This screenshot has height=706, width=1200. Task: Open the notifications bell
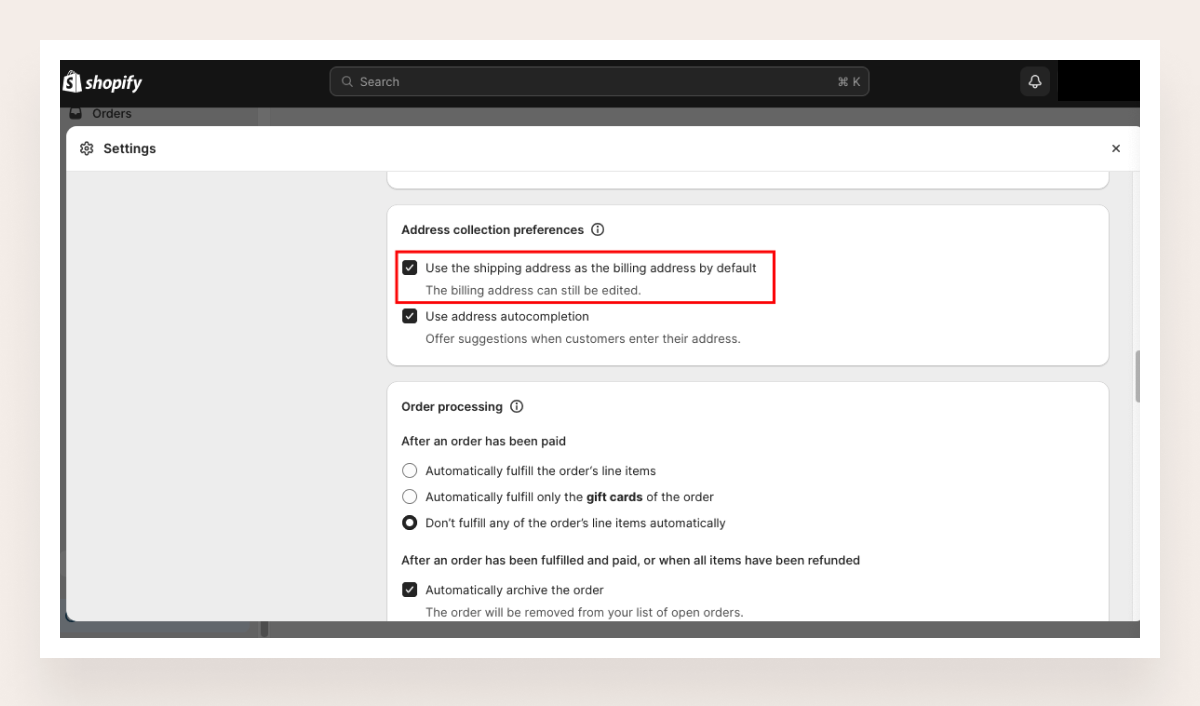click(x=1034, y=82)
